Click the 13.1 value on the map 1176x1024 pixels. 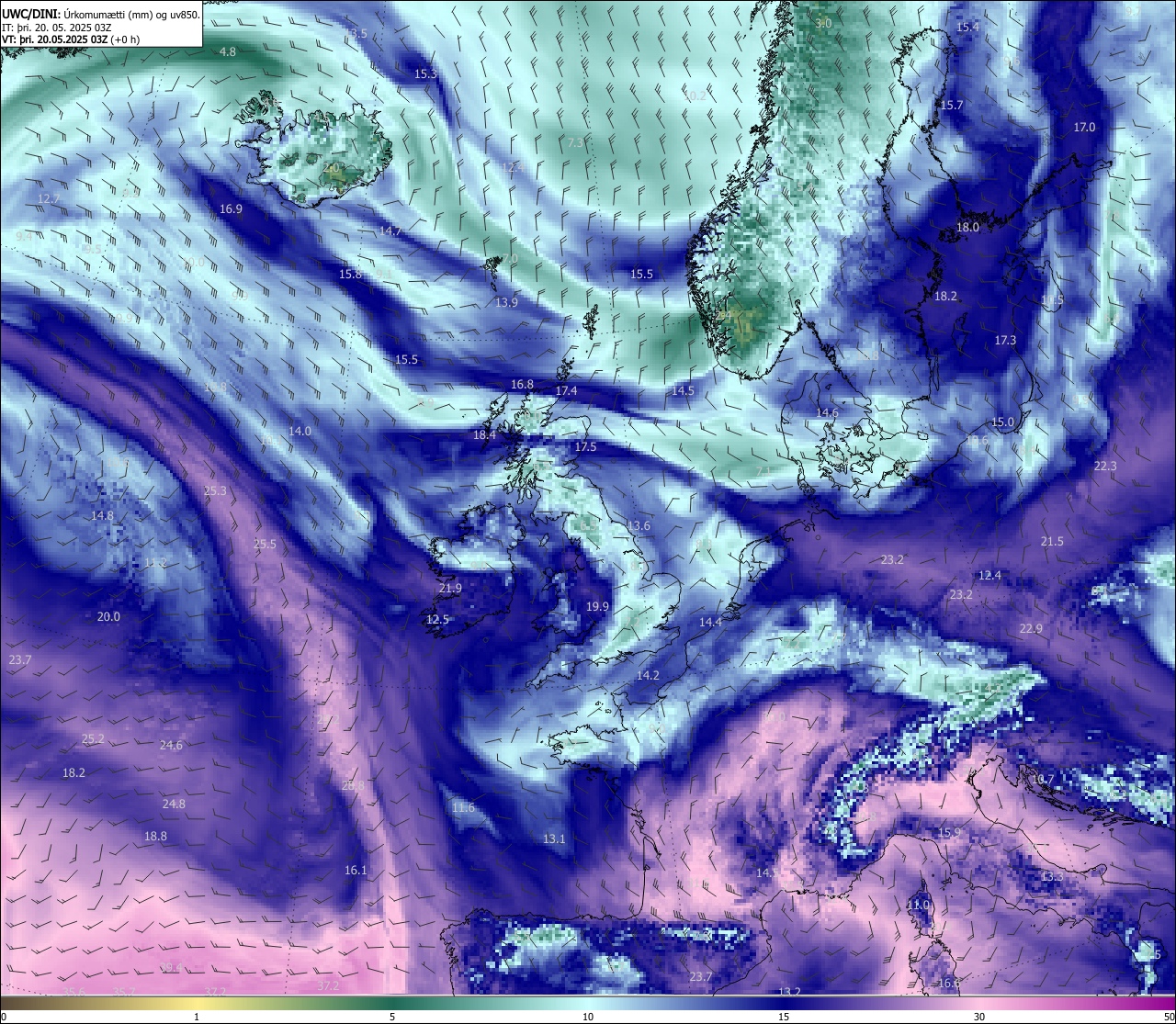coord(554,838)
